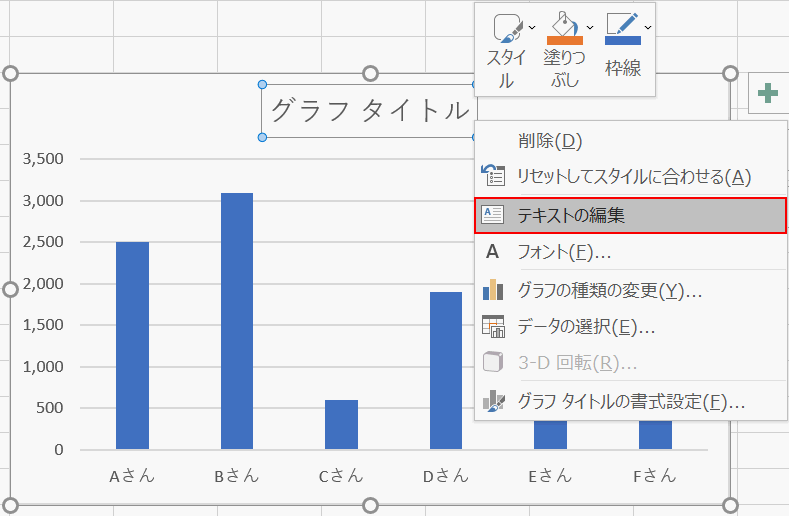Click the select data table icon
Image resolution: width=789 pixels, height=516 pixels.
(x=493, y=326)
